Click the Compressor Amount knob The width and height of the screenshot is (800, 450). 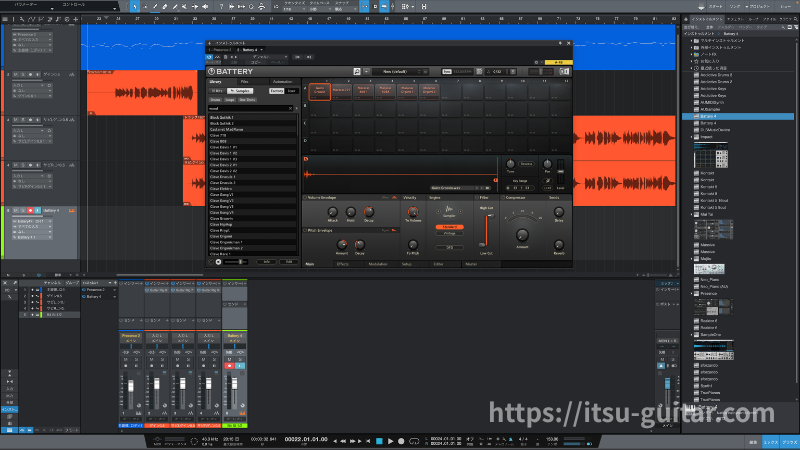pyautogui.click(x=522, y=235)
